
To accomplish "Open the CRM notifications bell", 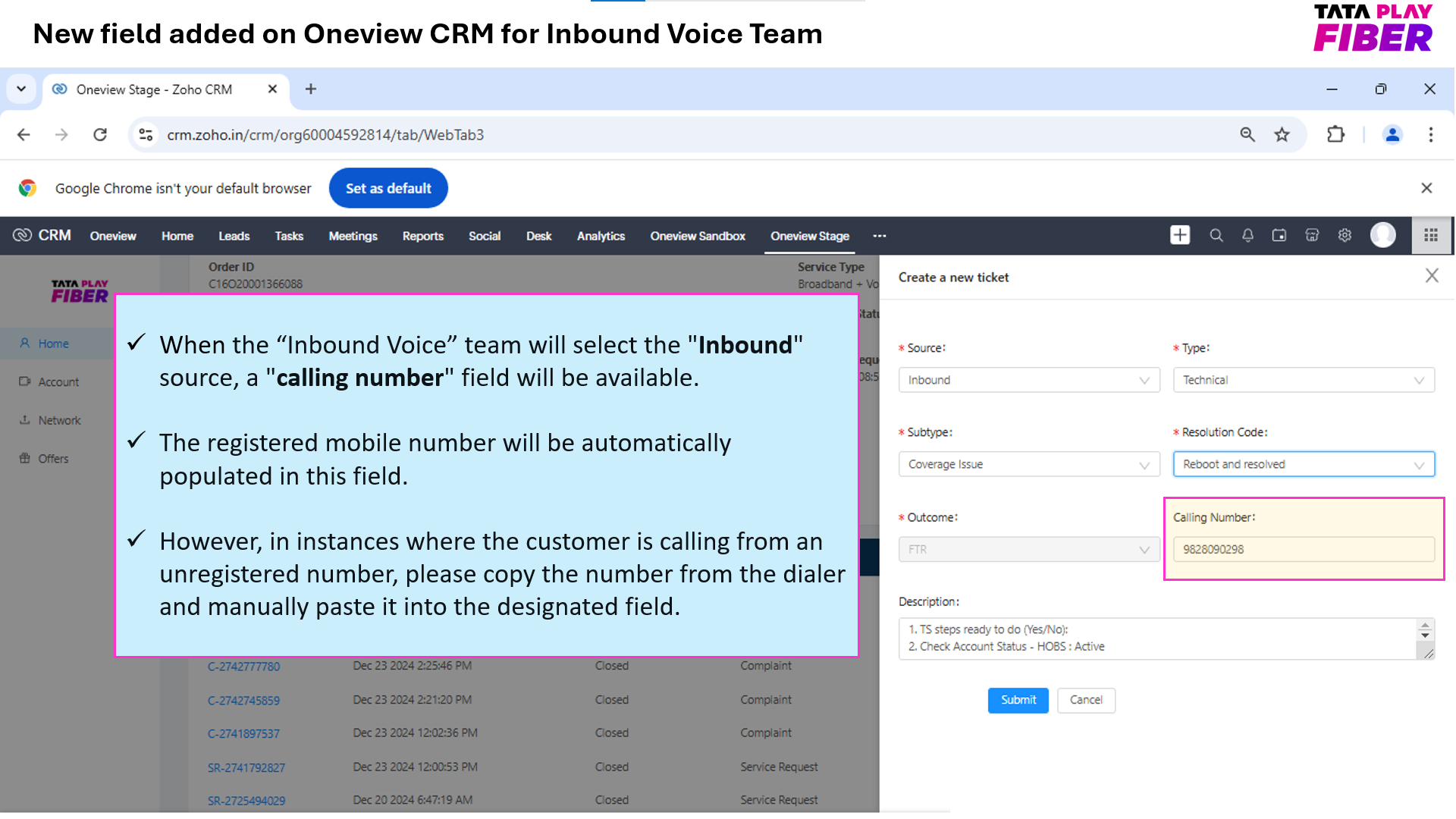I will click(1247, 236).
